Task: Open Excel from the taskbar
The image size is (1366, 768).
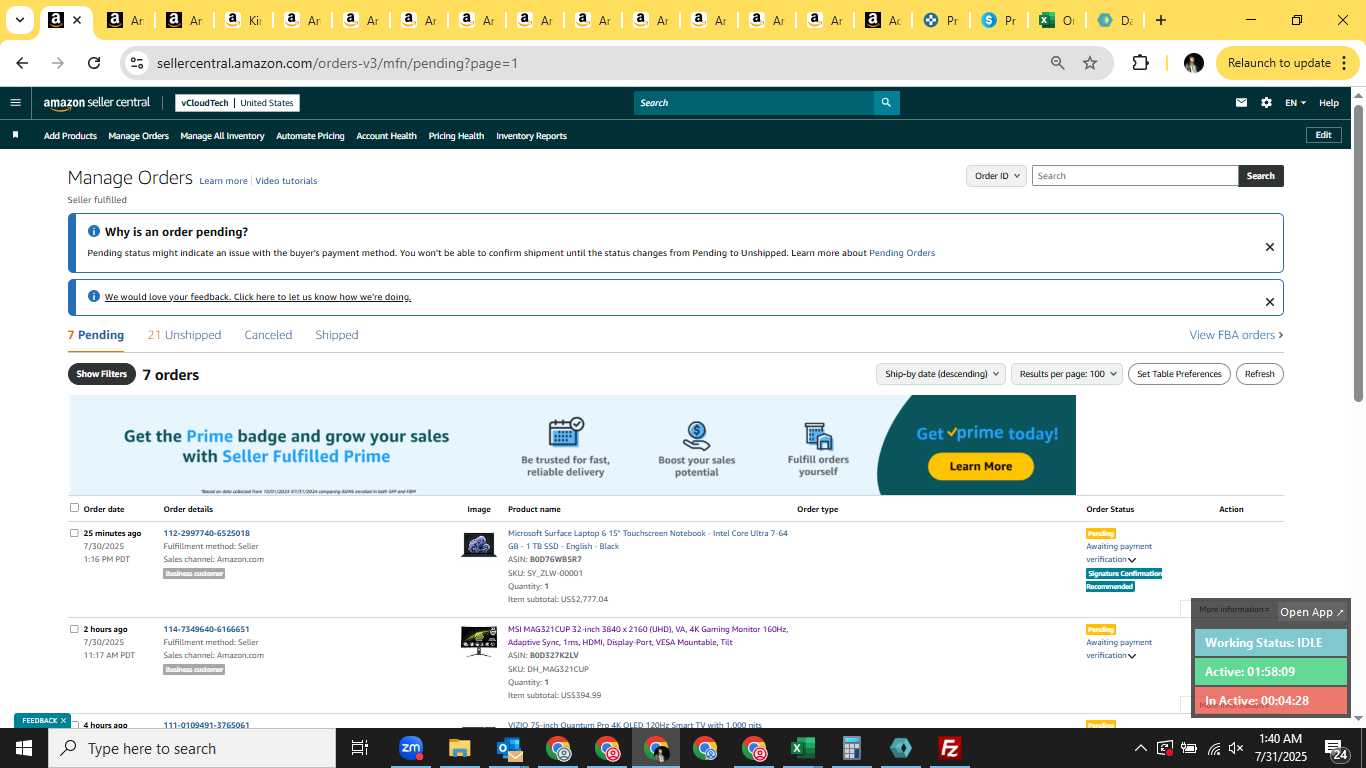Action: (x=802, y=748)
